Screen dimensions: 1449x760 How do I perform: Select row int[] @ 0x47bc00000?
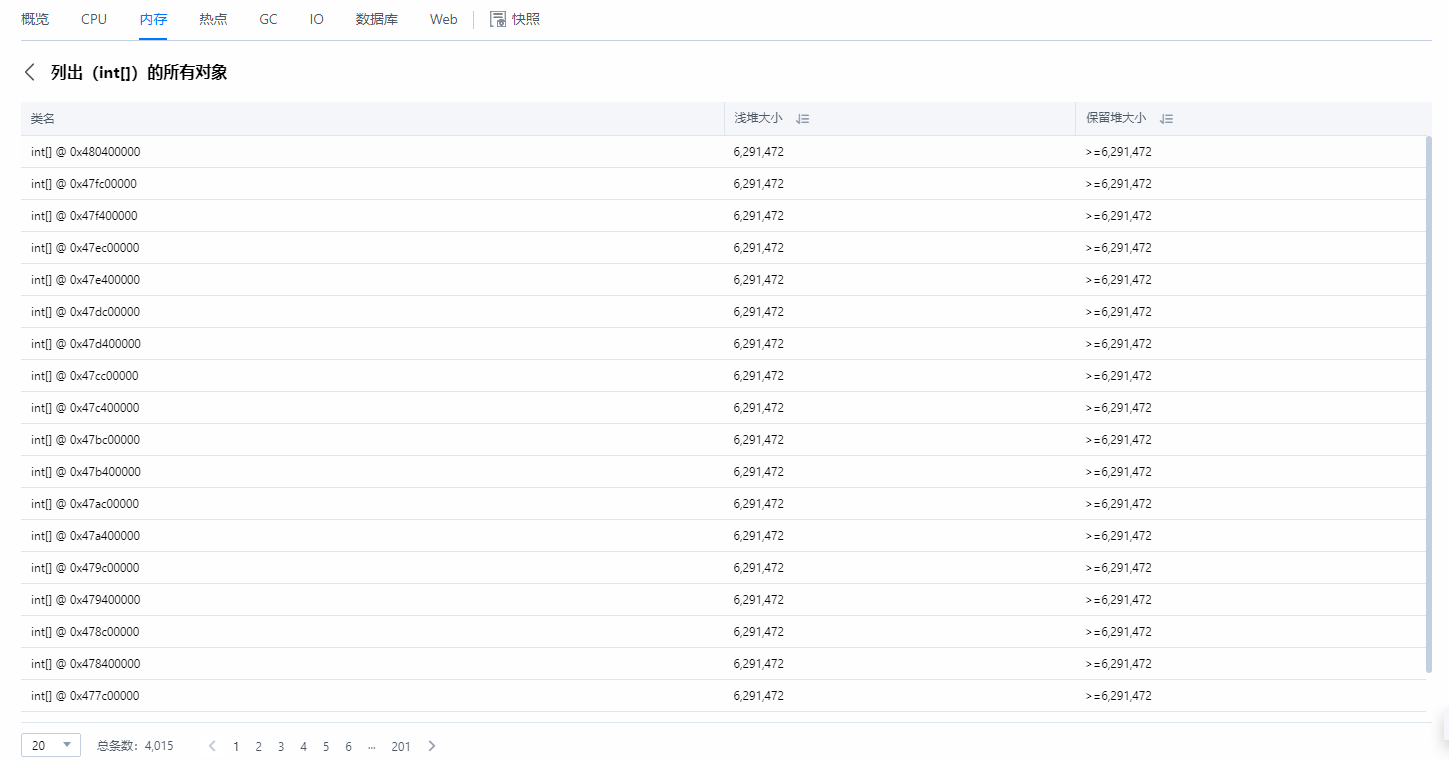[723, 440]
